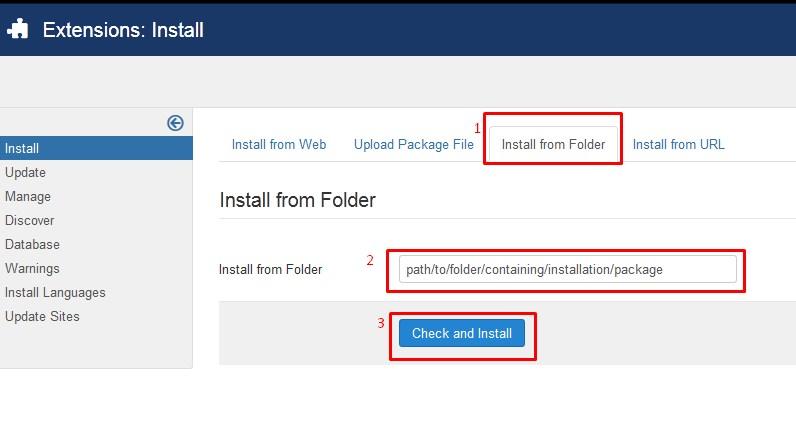Screen dimensions: 796x423
Task: Open Manage in the sidebar
Action: pyautogui.click(x=28, y=196)
